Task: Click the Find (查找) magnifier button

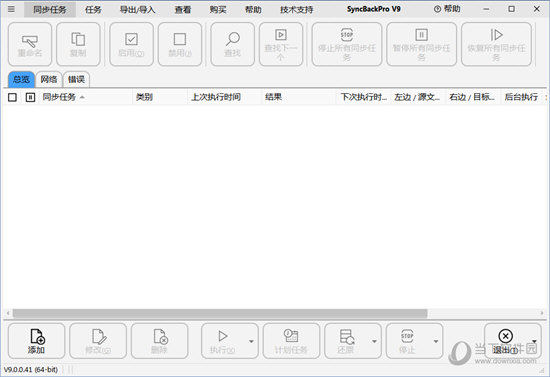Action: pos(233,45)
